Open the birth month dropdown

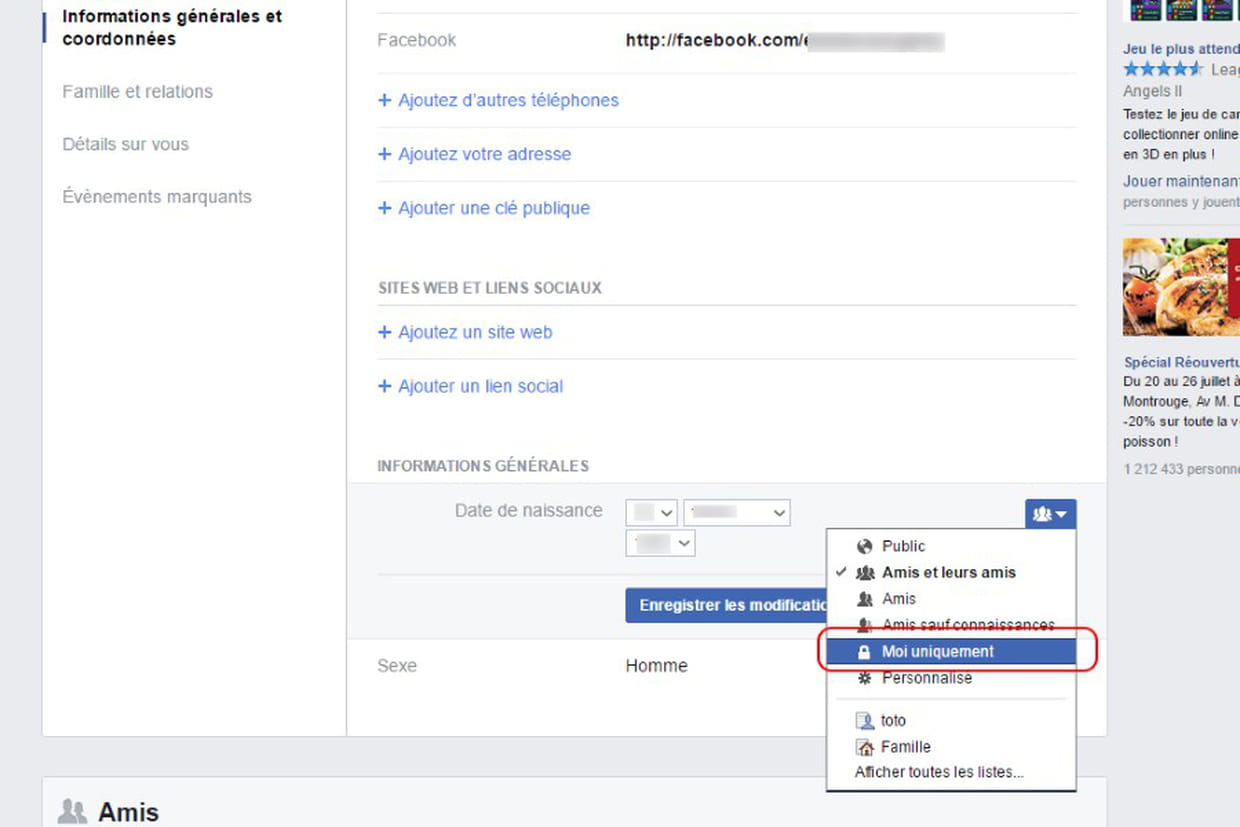pyautogui.click(x=737, y=513)
